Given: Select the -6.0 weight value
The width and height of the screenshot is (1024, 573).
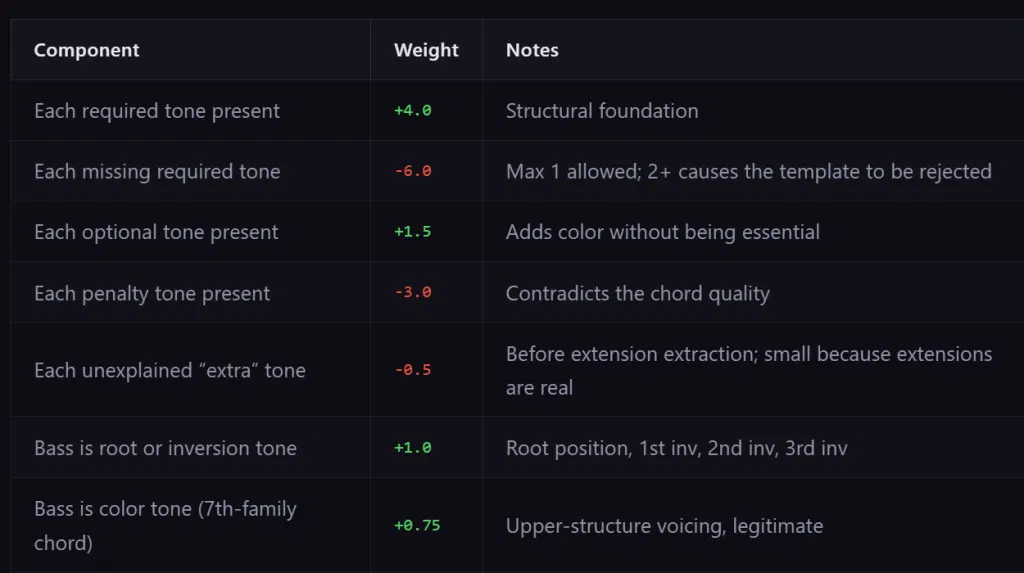Looking at the screenshot, I should (413, 171).
